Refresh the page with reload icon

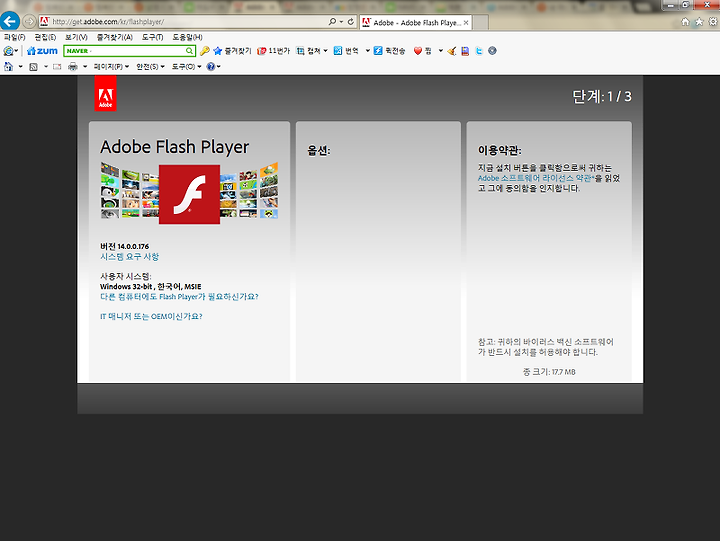point(351,22)
